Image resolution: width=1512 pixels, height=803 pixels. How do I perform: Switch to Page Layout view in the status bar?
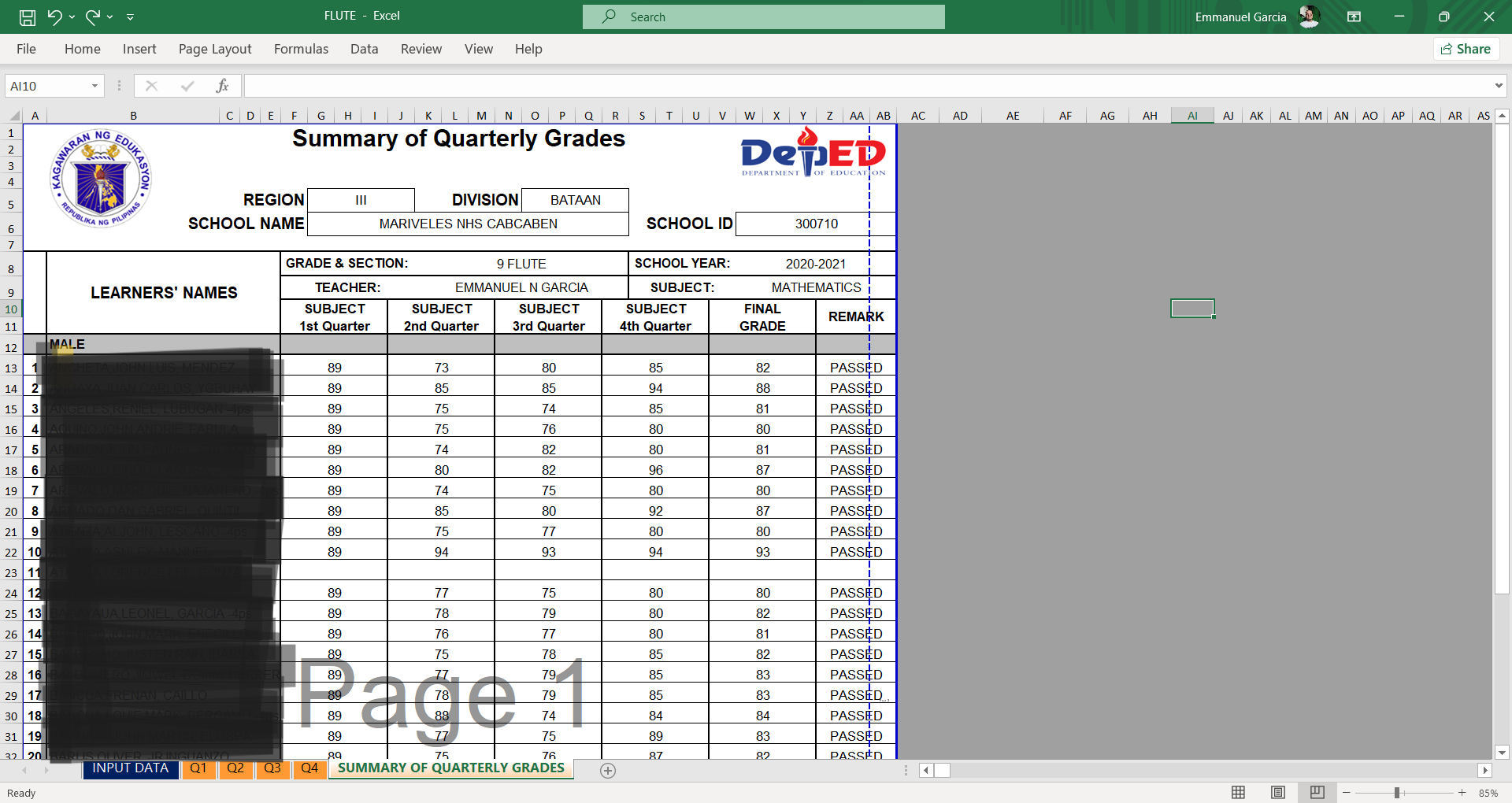tap(1278, 793)
